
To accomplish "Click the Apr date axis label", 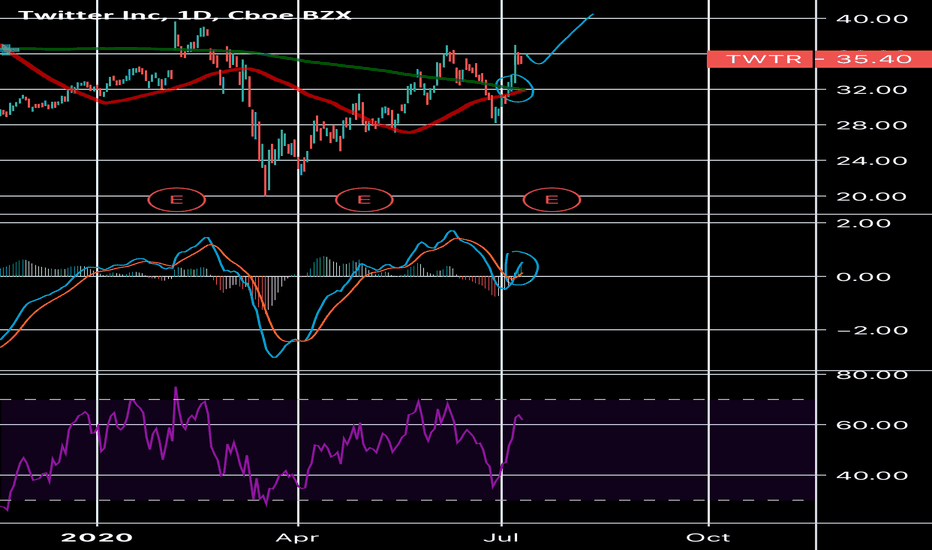I will click(298, 538).
